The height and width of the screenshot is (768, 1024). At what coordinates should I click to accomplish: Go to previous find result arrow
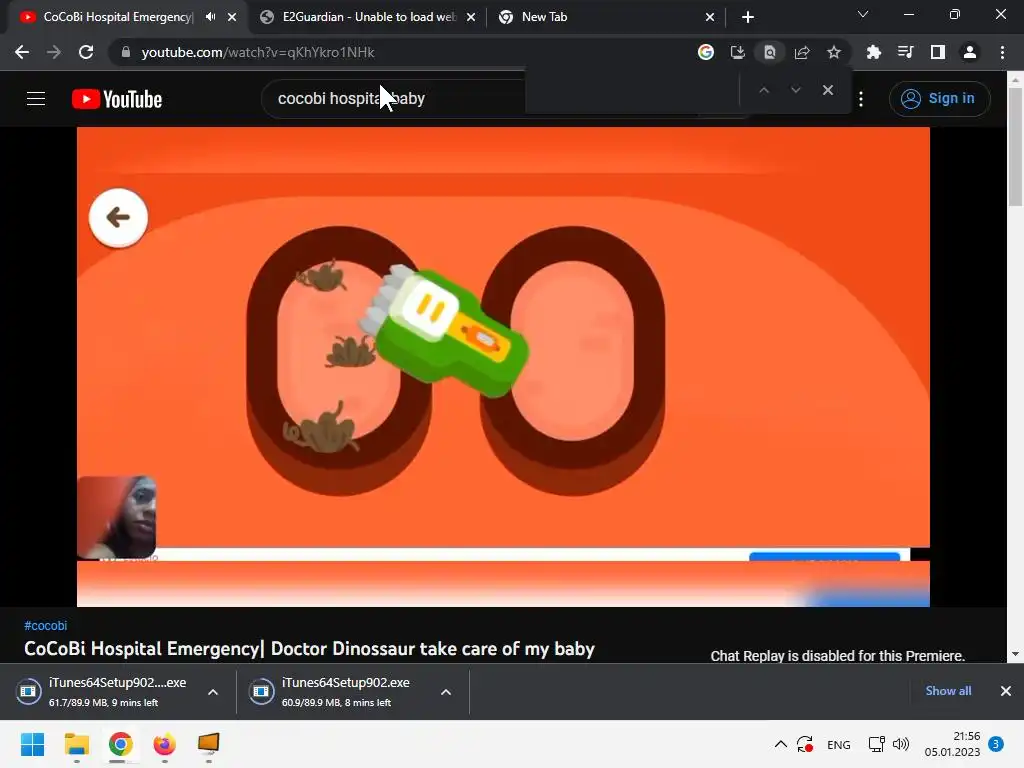764,90
